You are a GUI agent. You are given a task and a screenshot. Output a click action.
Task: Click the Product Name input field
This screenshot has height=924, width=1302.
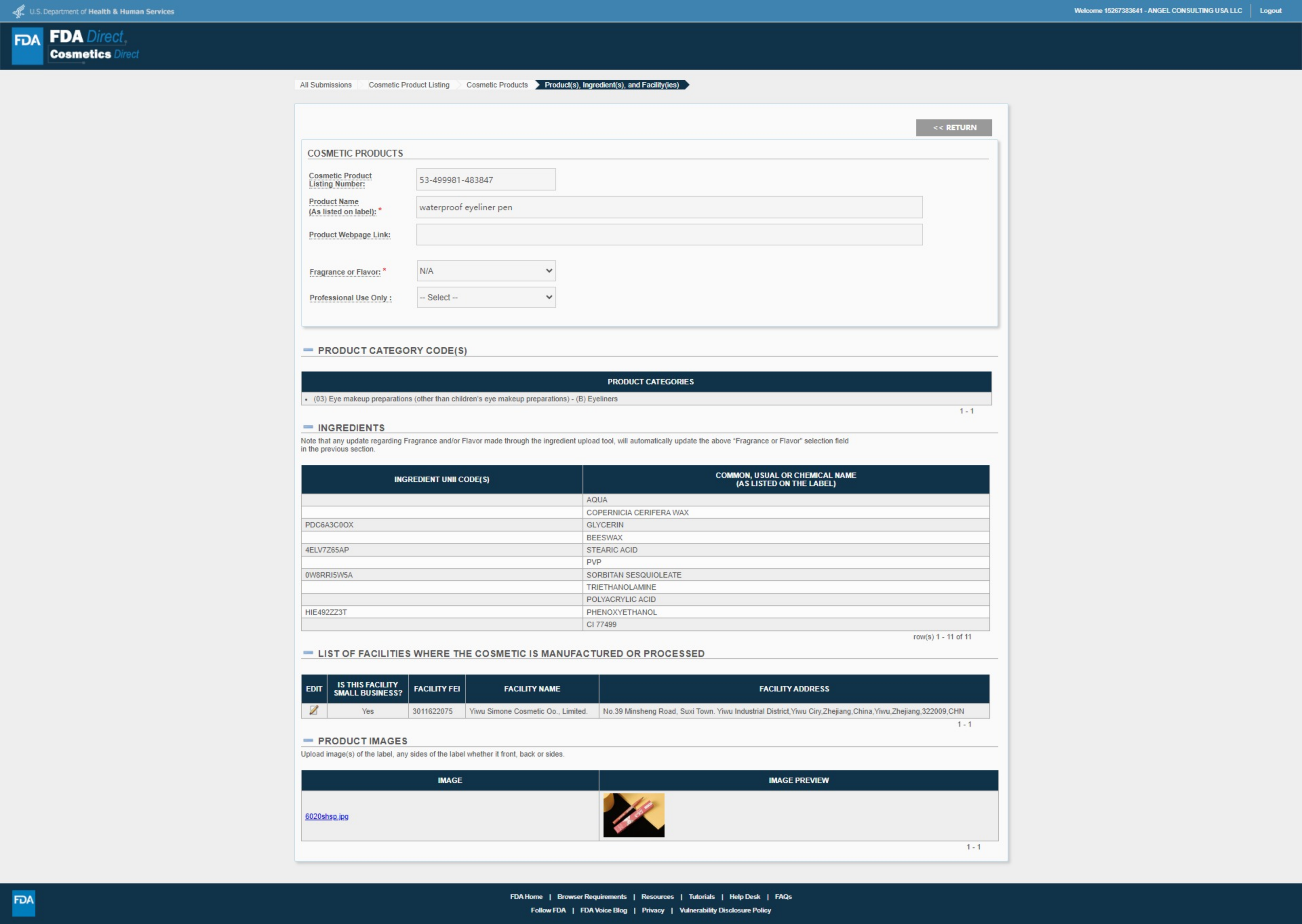[669, 207]
